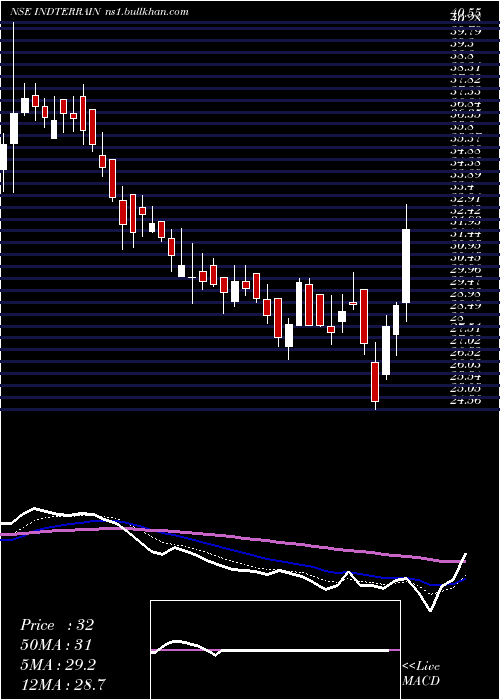Click the Price : 32 readout
Image resolution: width=500 pixels, height=700 pixels.
tap(57, 625)
